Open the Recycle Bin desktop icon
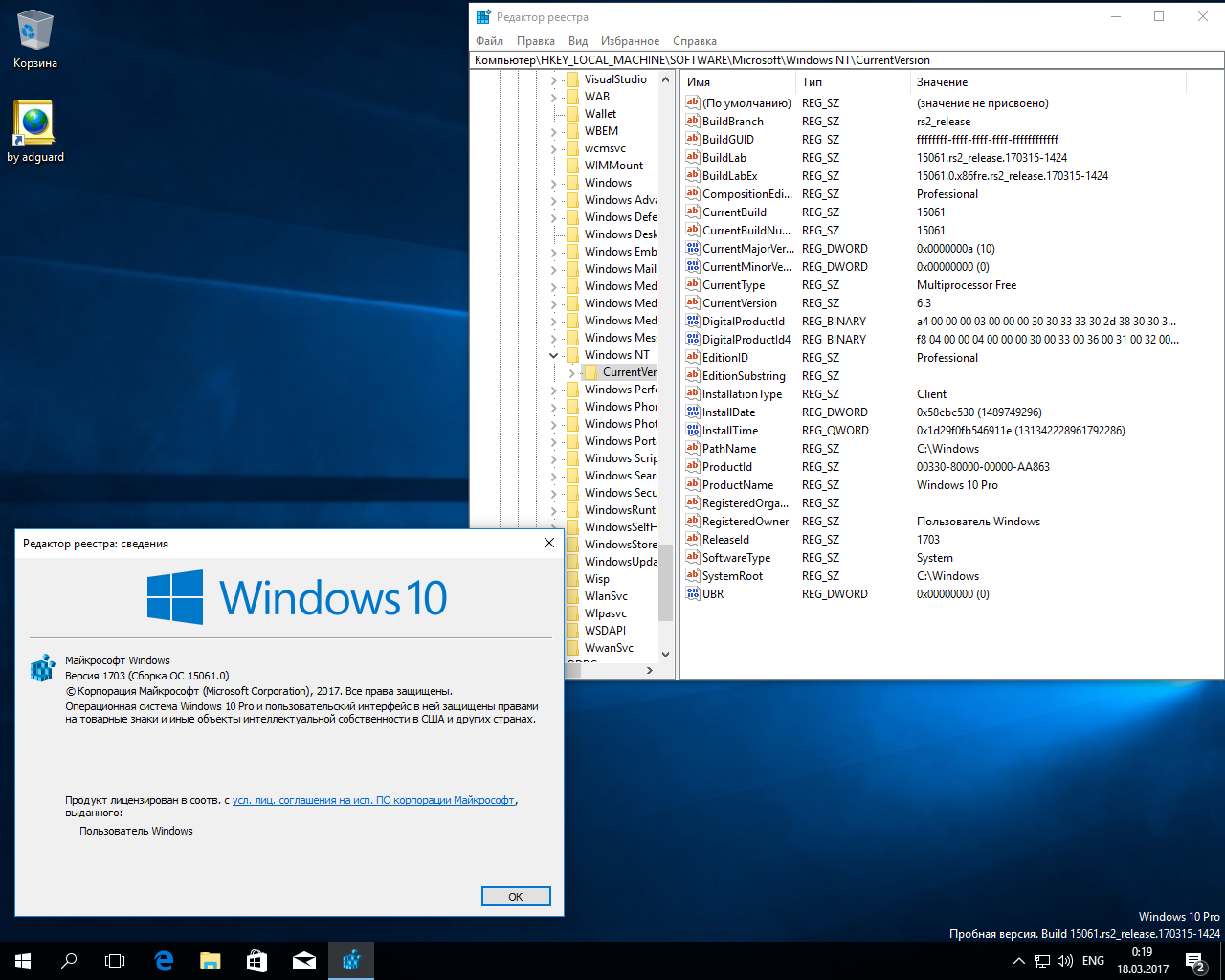The image size is (1225, 980). tap(35, 39)
